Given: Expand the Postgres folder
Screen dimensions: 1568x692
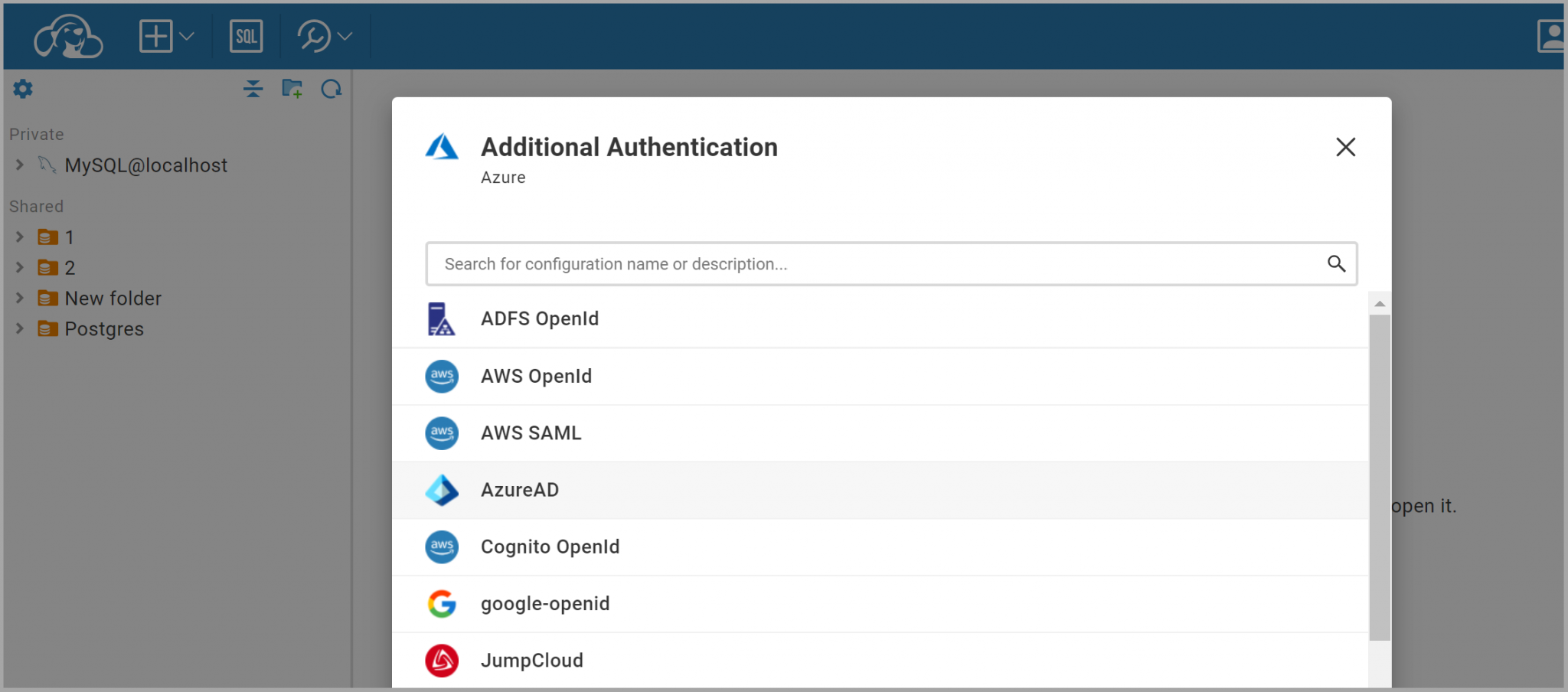Looking at the screenshot, I should coord(18,328).
